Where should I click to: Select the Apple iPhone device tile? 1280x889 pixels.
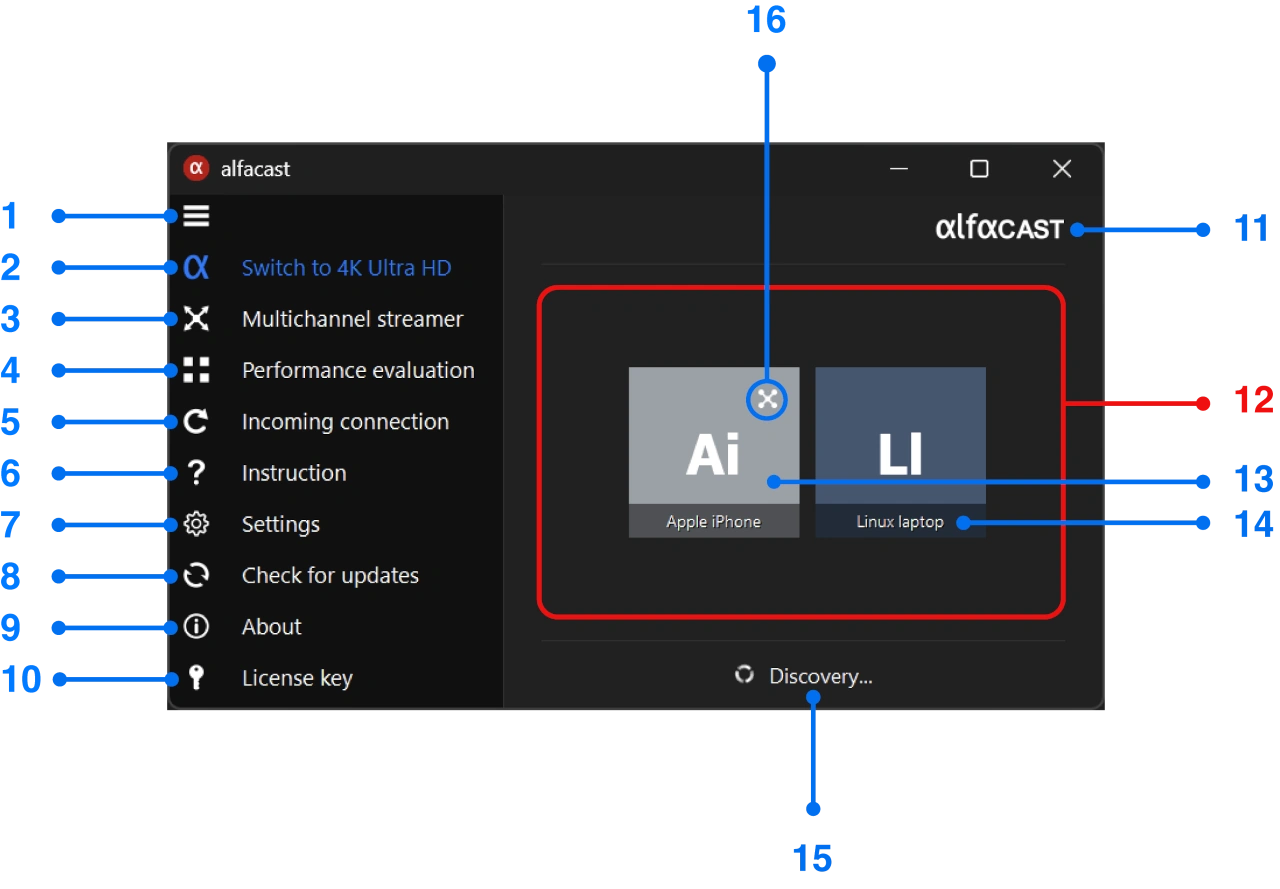click(x=713, y=452)
